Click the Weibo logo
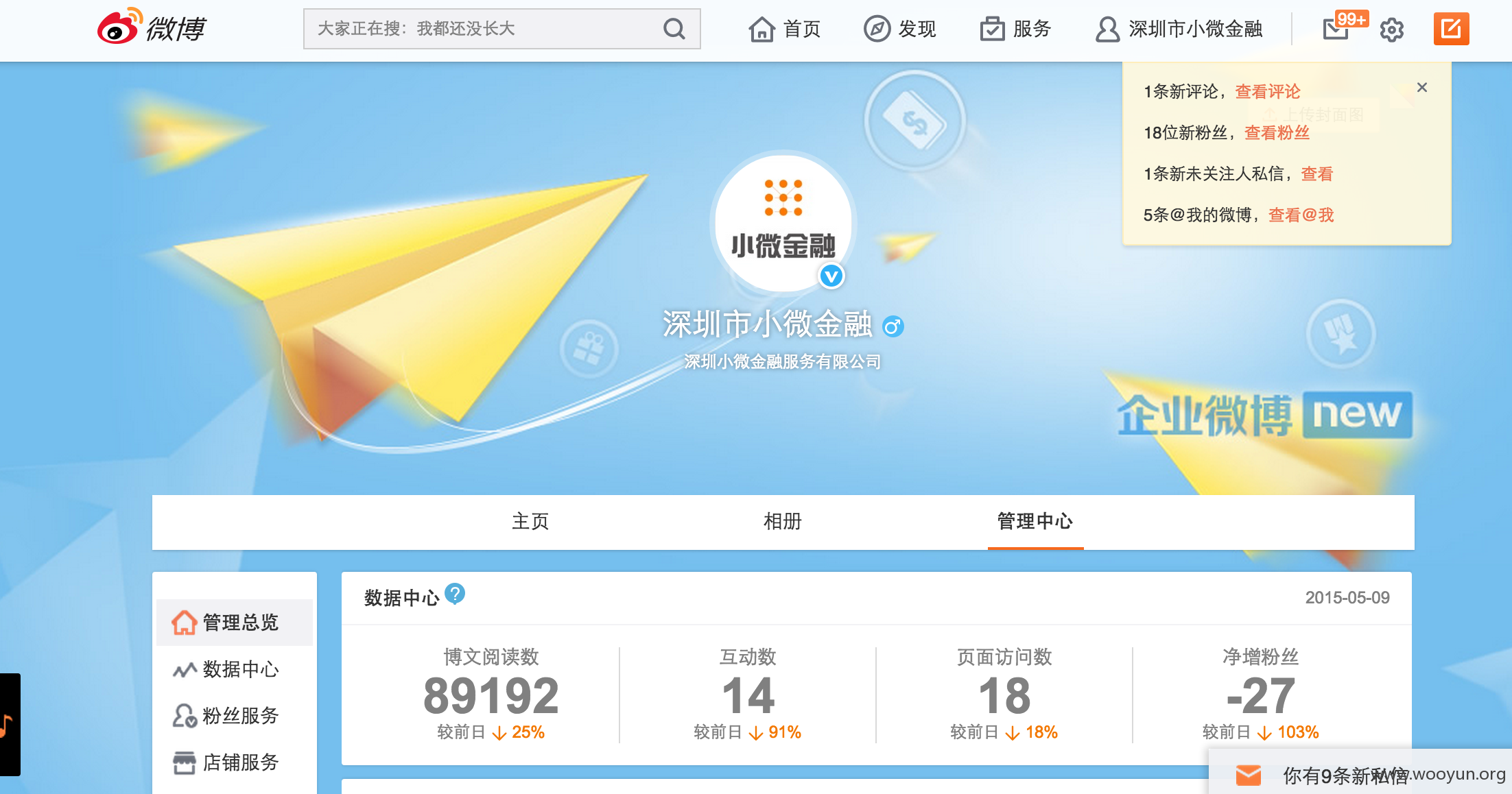This screenshot has width=1512, height=794. (152, 27)
